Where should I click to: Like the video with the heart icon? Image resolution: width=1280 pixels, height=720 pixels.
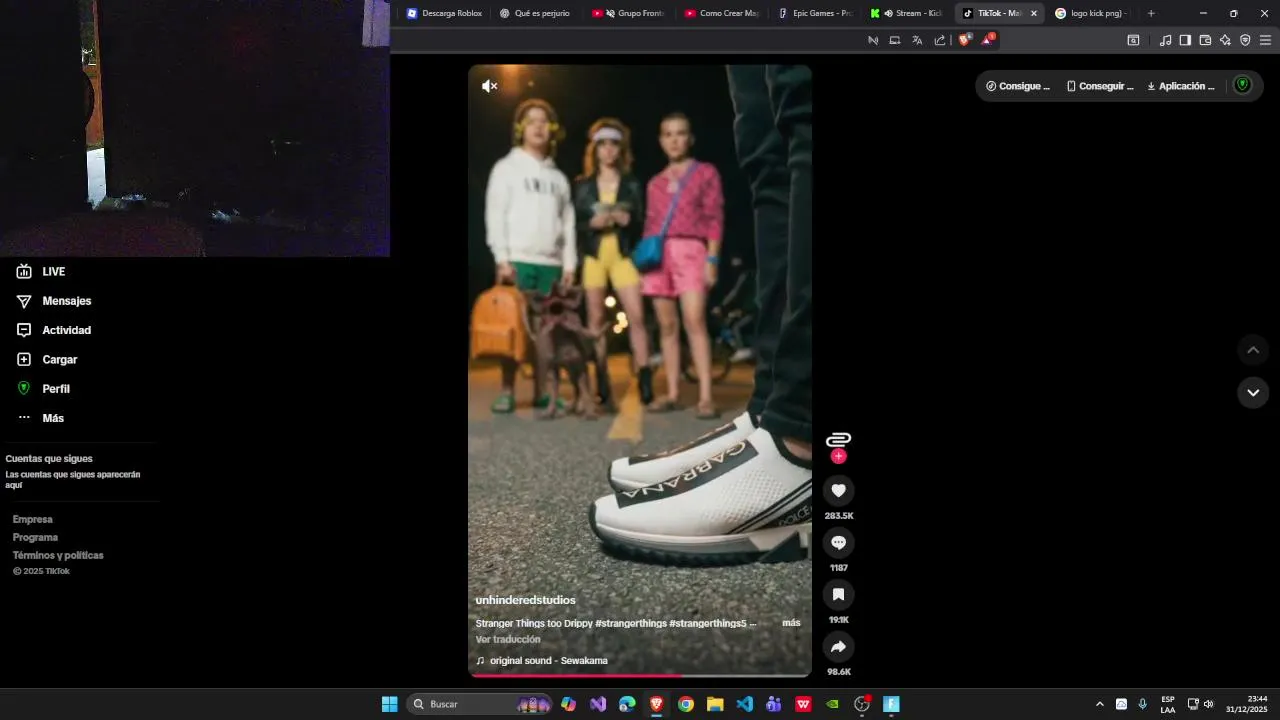[838, 490]
